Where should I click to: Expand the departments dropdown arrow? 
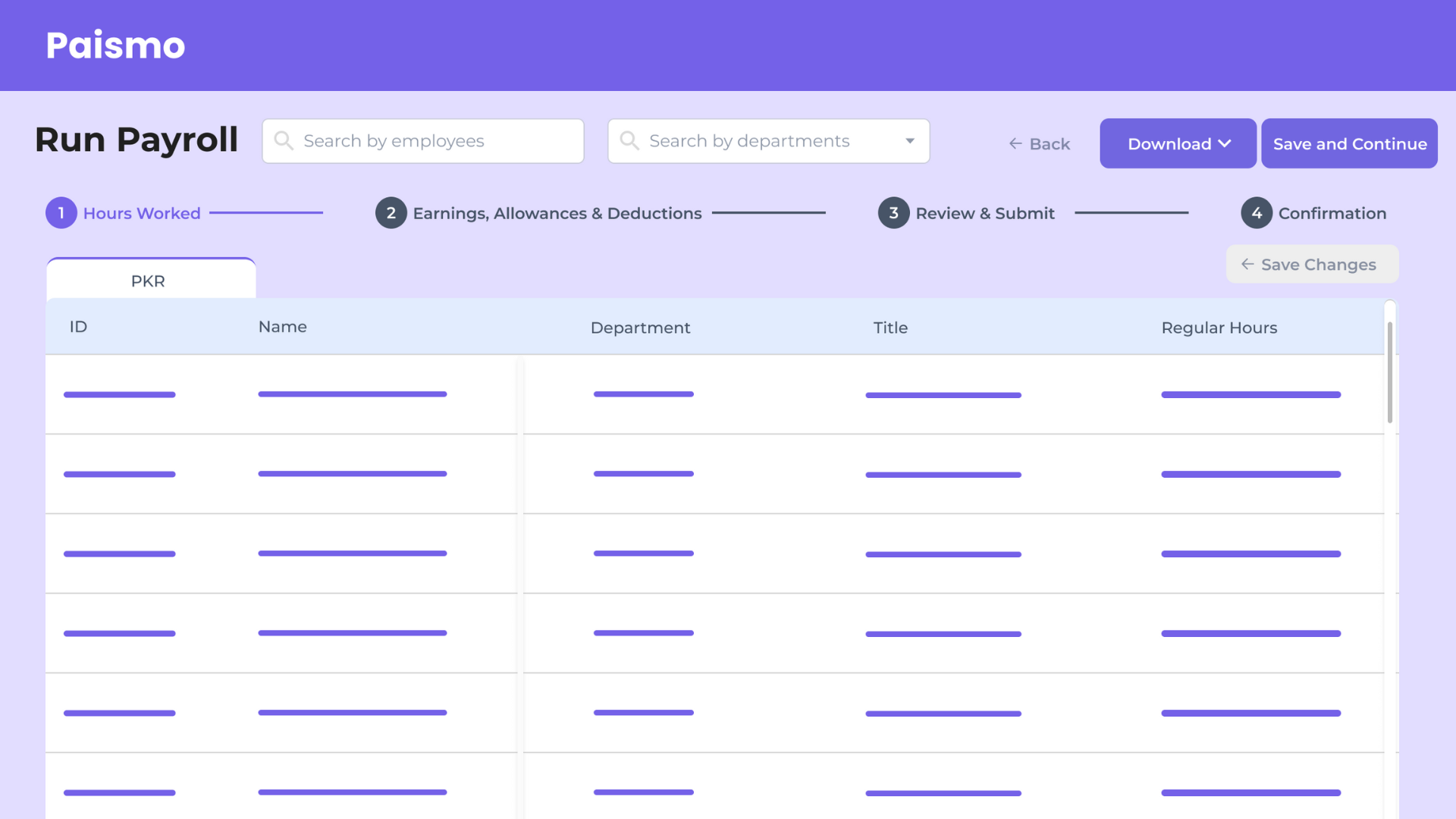click(x=910, y=141)
